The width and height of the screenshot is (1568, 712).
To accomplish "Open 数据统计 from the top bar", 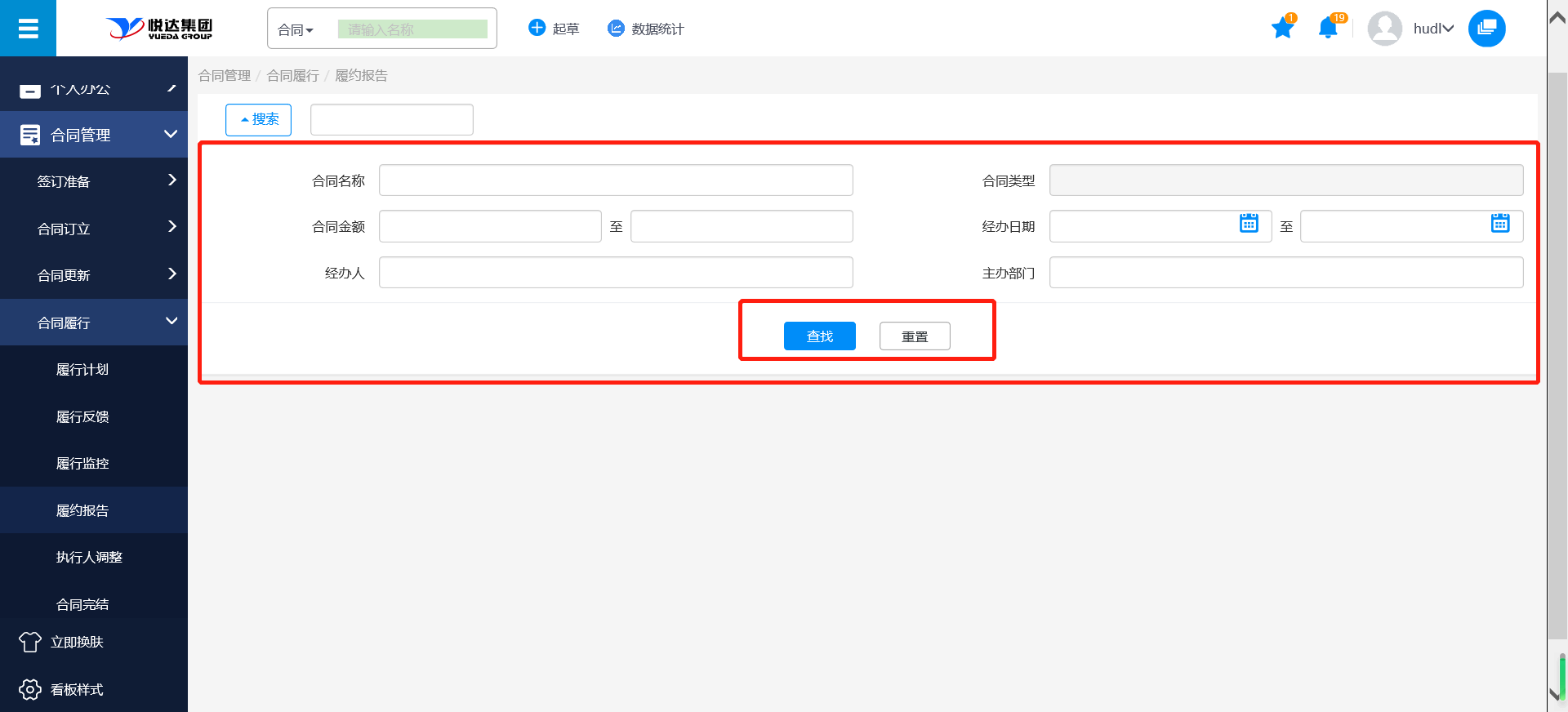I will [x=646, y=29].
